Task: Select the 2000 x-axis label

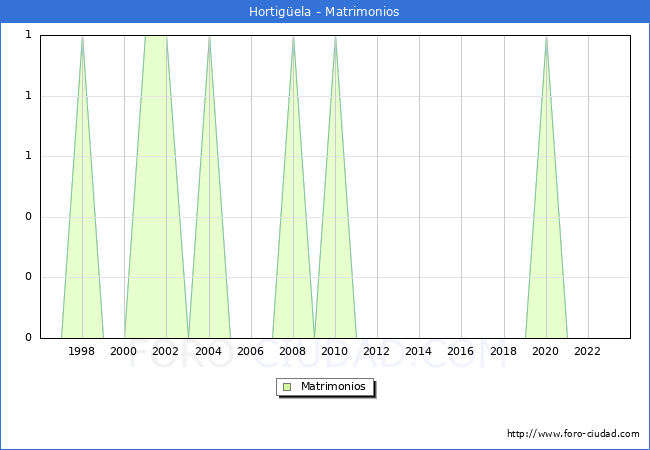Action: [x=124, y=351]
